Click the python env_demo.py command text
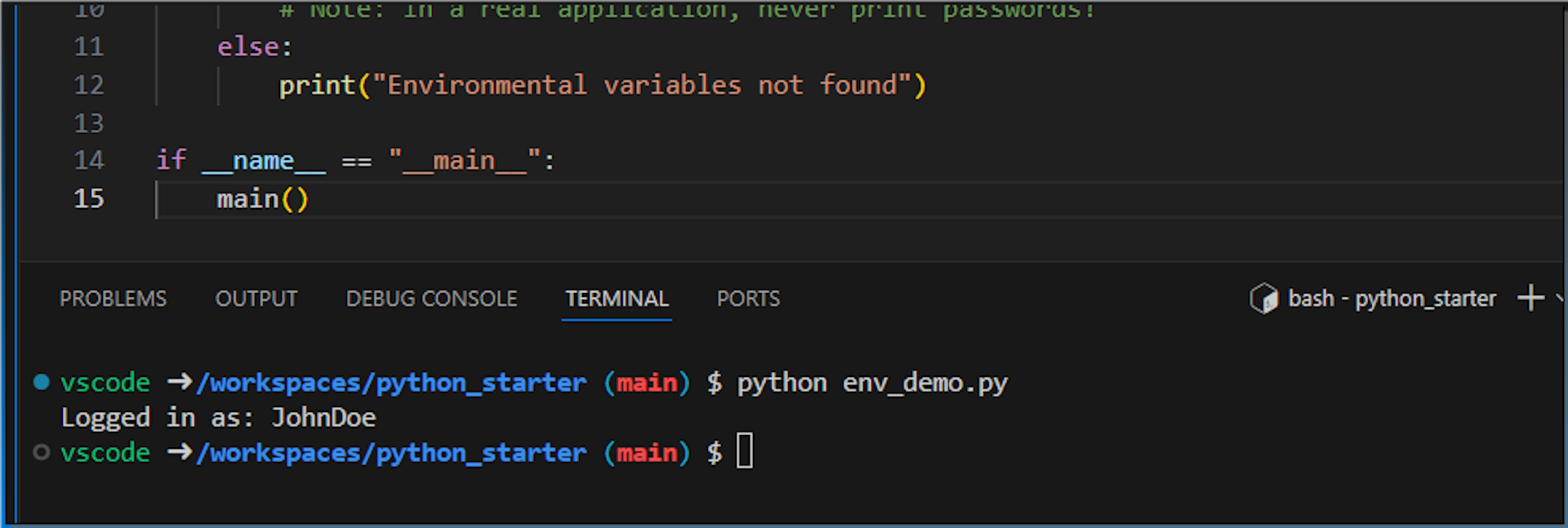The image size is (1568, 528). coord(872,383)
